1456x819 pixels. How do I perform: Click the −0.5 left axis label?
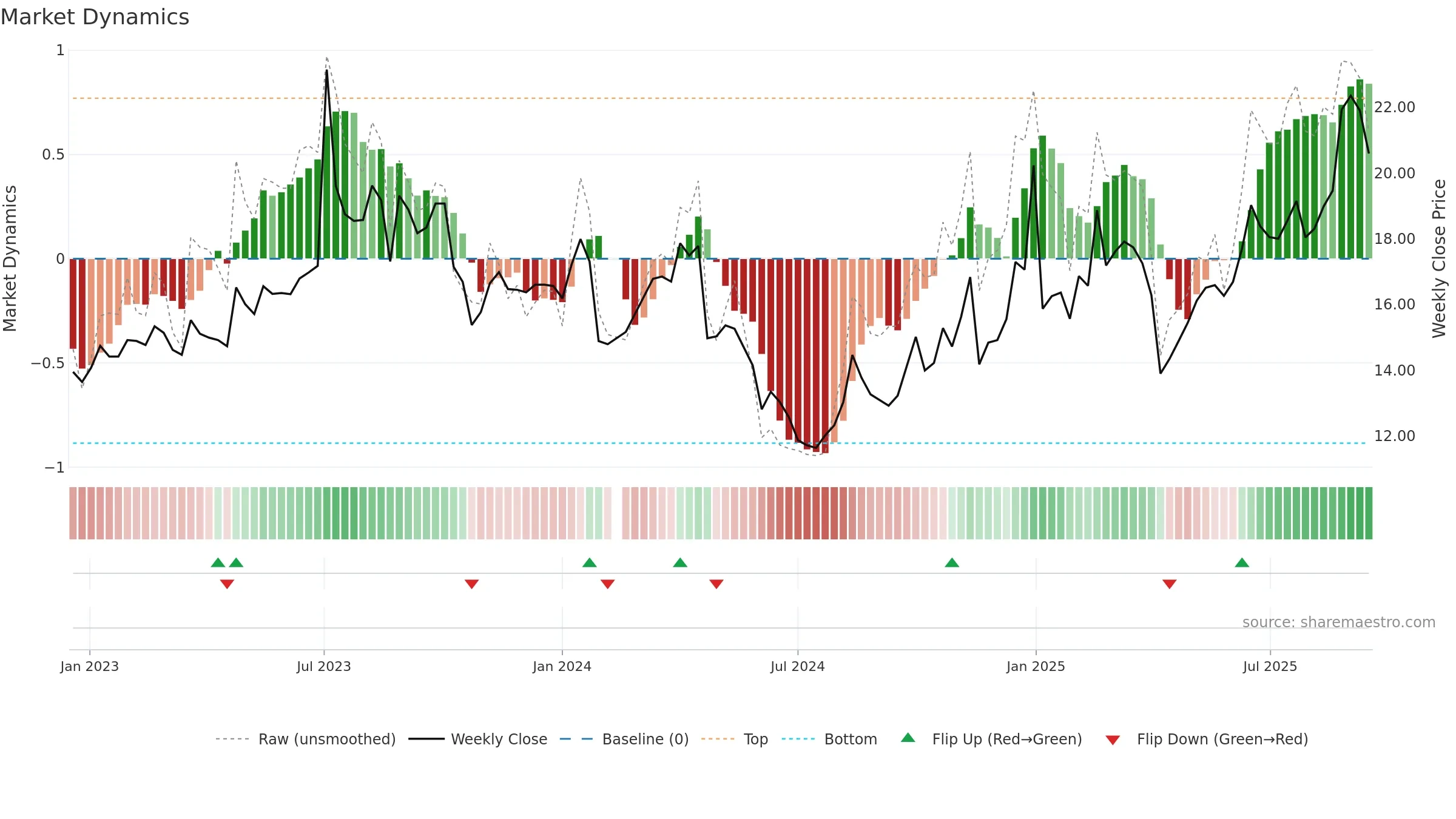click(x=48, y=363)
